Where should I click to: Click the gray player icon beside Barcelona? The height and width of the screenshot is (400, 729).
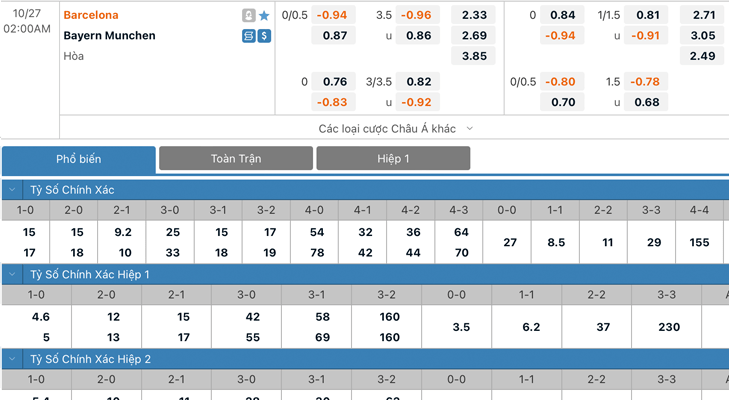click(x=249, y=16)
